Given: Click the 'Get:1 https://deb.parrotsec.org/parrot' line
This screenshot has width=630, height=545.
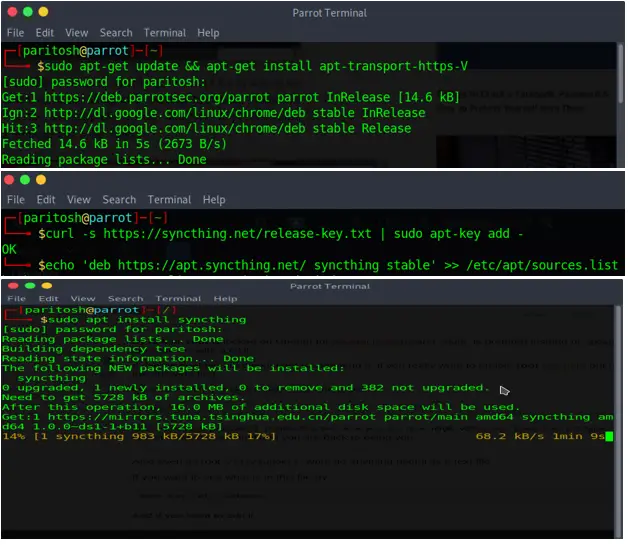Looking at the screenshot, I should coord(231,97).
